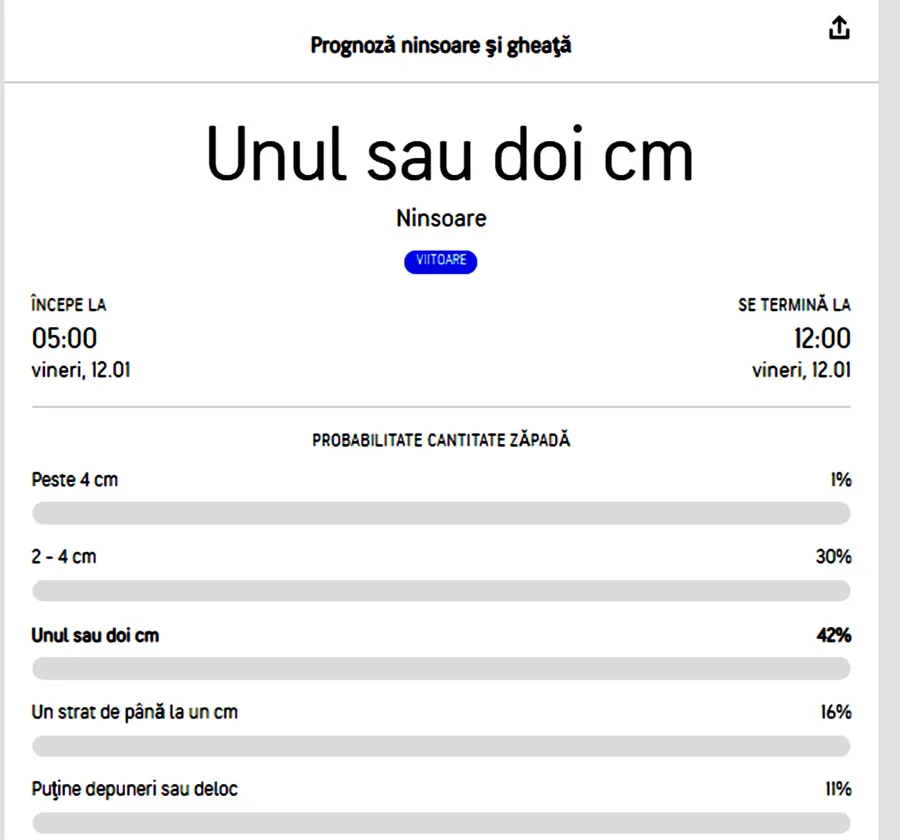This screenshot has width=900, height=840.
Task: Click the bar under "Puține depuneri sau deloc"
Action: tap(441, 823)
